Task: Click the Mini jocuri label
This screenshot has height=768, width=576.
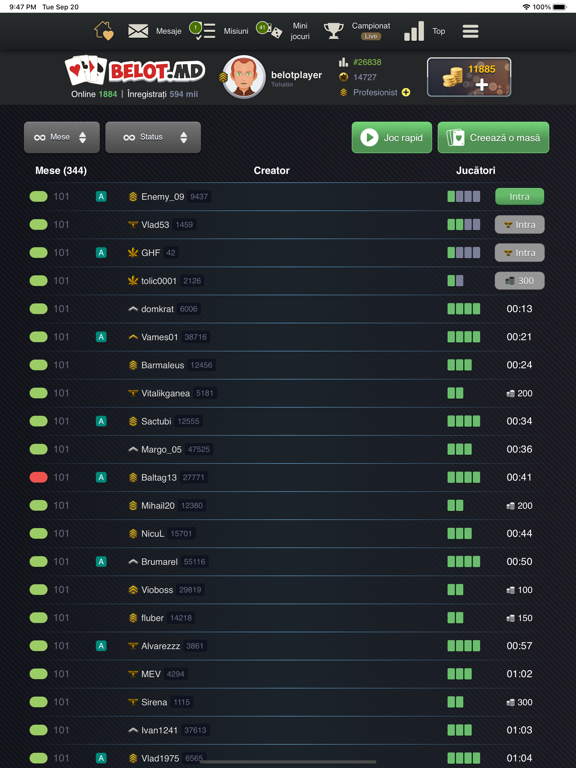Action: [300, 31]
